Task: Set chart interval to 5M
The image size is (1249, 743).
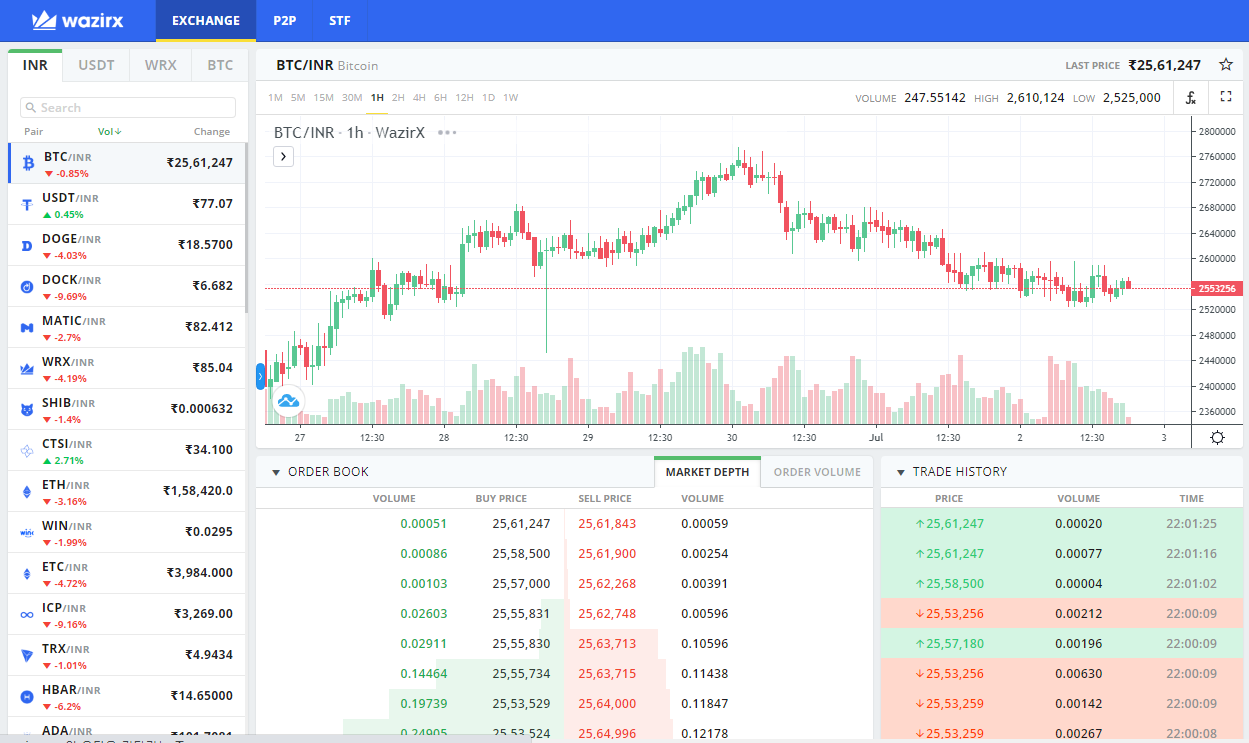Action: 298,98
